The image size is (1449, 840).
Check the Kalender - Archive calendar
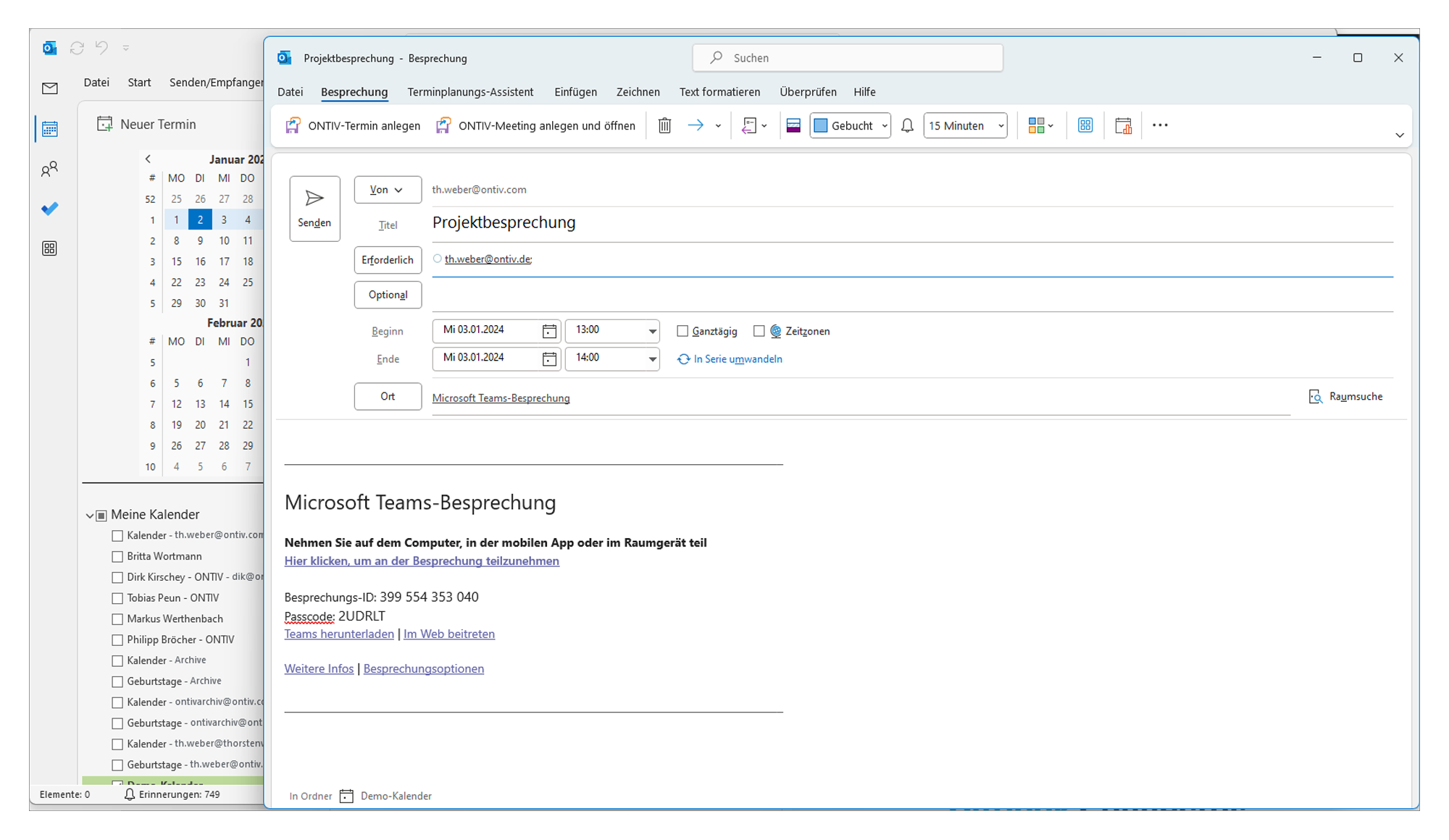coord(117,661)
